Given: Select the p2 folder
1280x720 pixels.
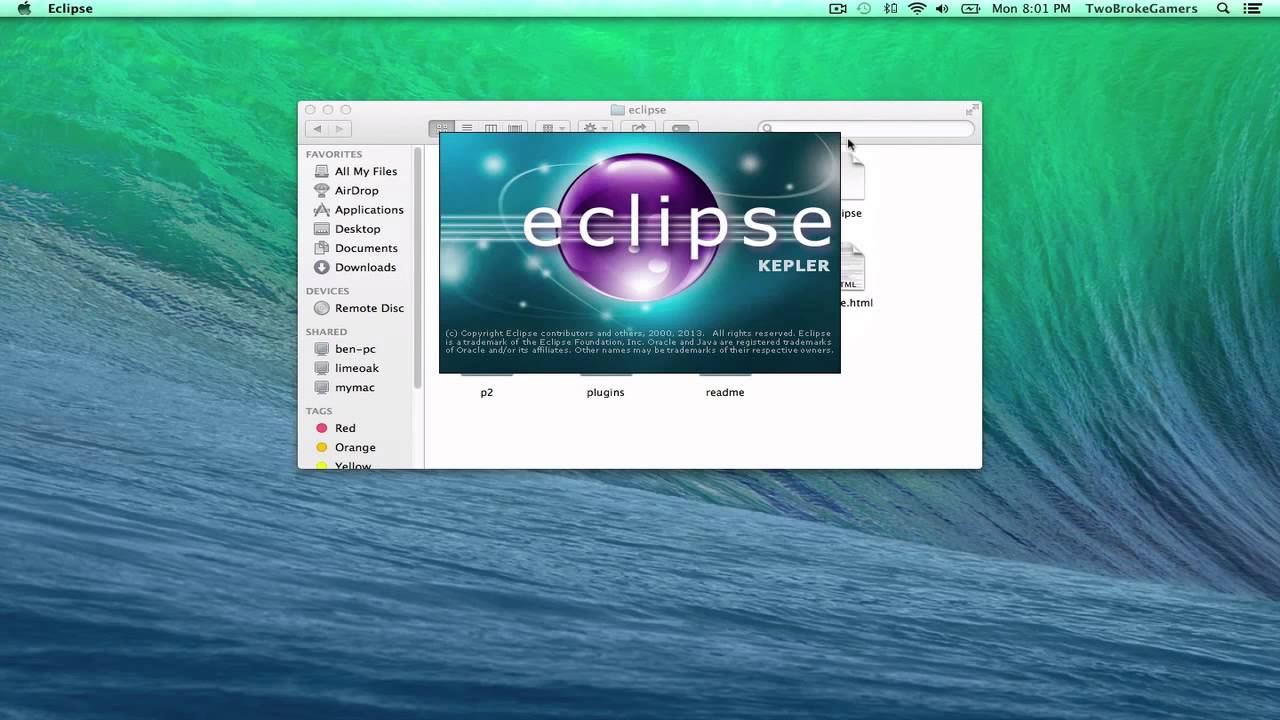Looking at the screenshot, I should click(486, 392).
